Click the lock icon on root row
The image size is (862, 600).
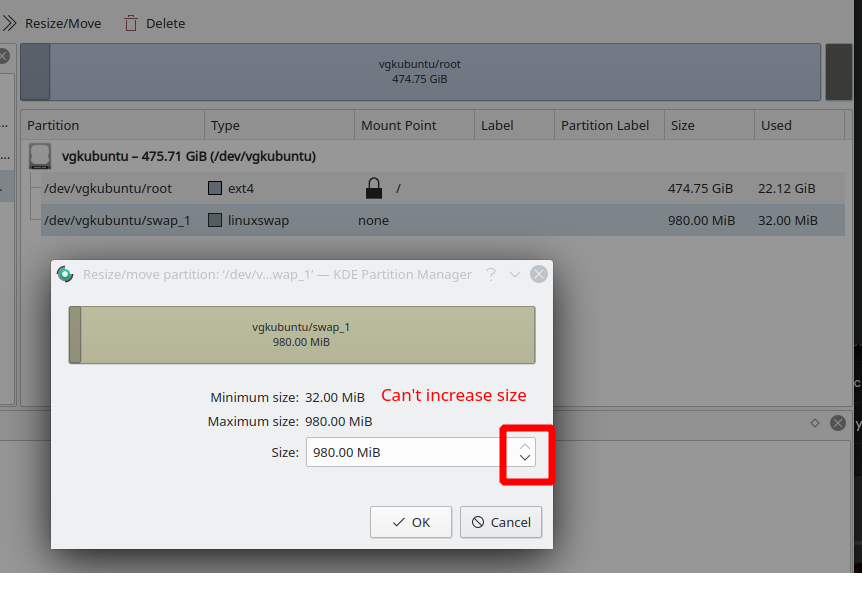[374, 188]
